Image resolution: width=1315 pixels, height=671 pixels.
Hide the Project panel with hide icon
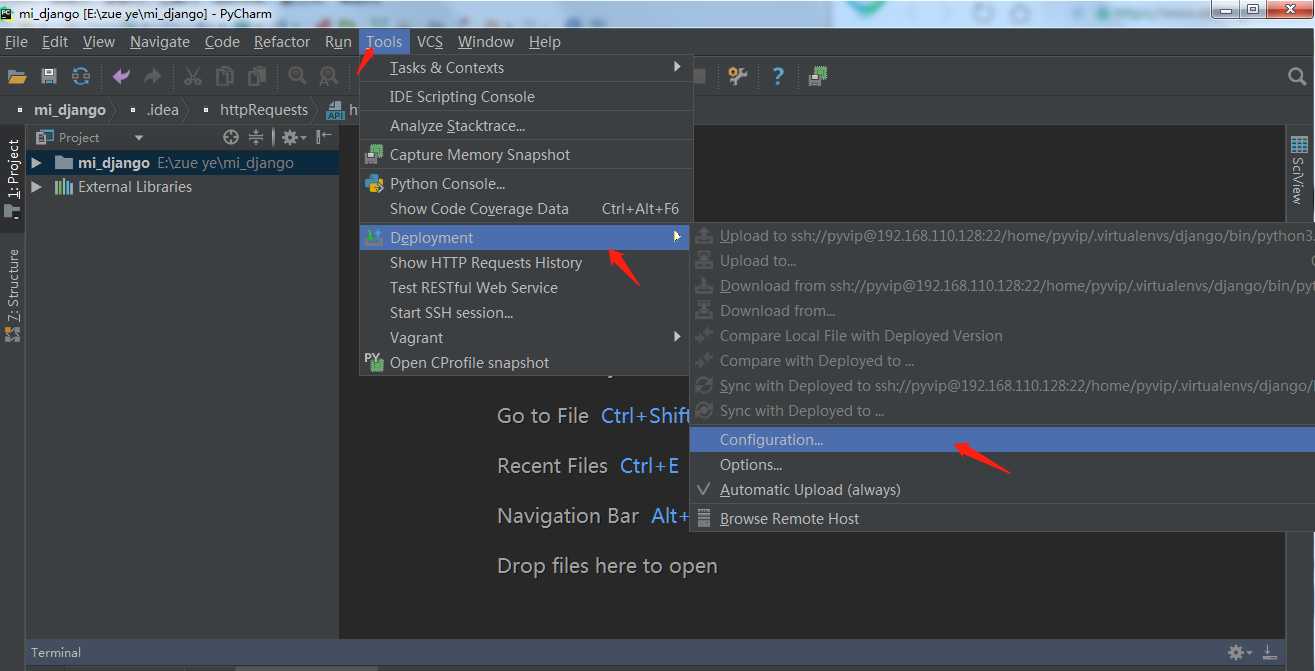tap(324, 137)
